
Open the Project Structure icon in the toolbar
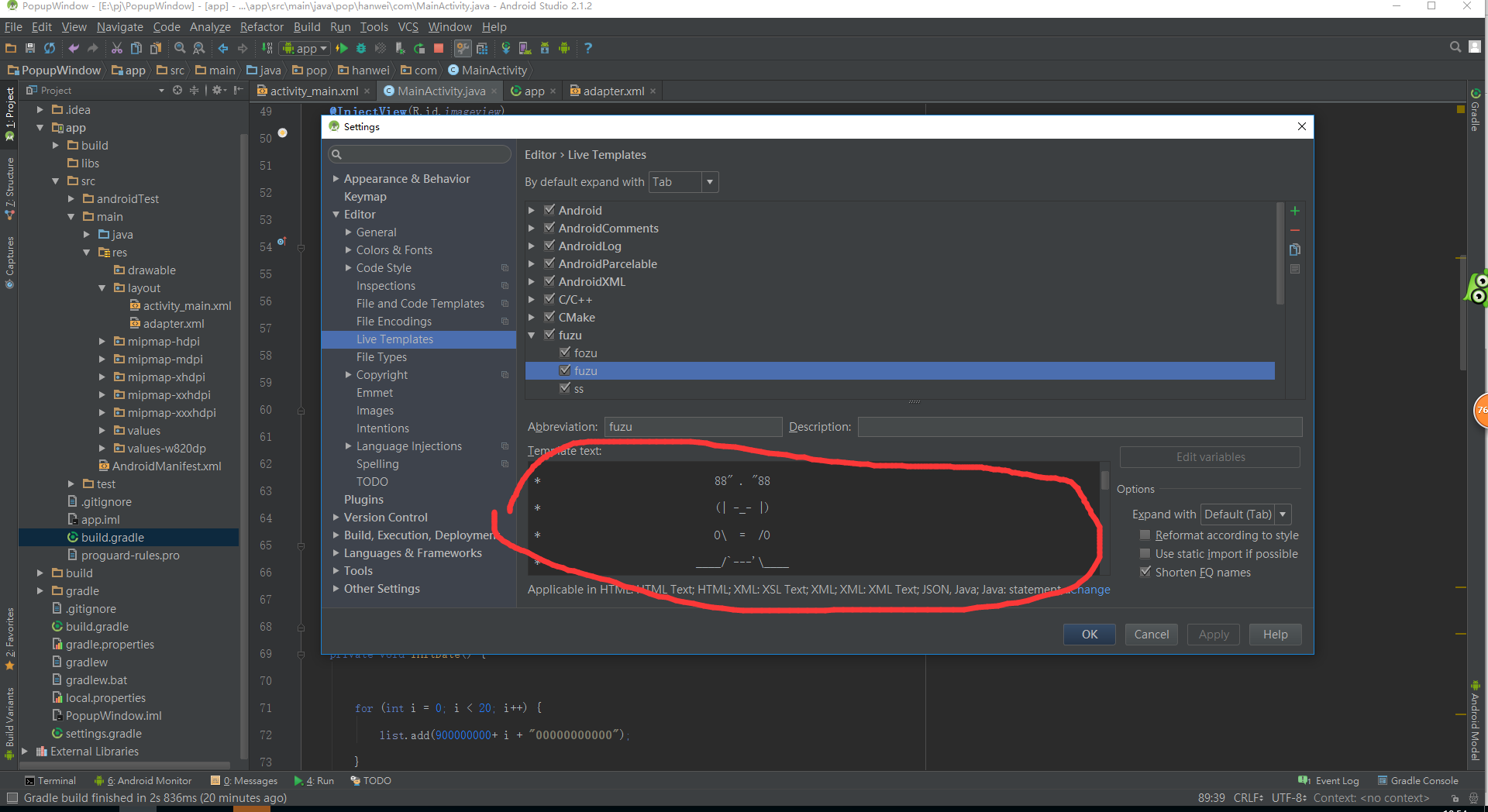pyautogui.click(x=481, y=48)
